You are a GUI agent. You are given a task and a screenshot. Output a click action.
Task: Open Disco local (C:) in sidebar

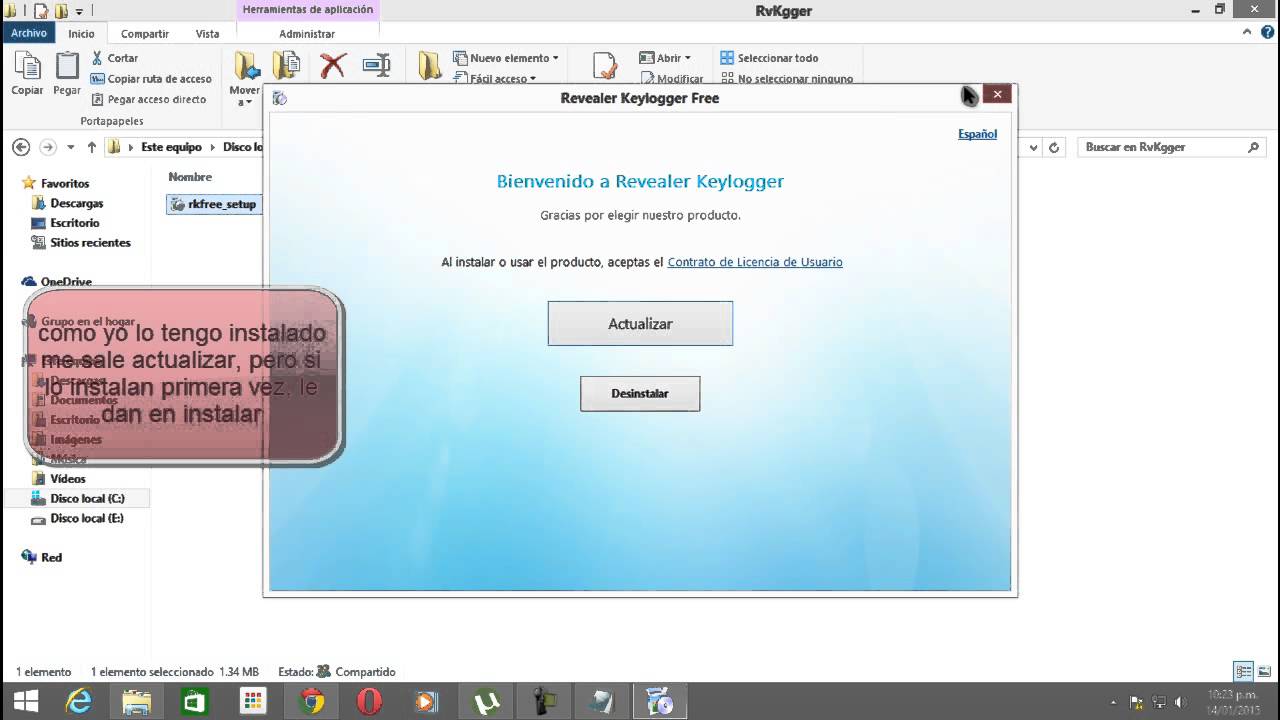point(87,499)
